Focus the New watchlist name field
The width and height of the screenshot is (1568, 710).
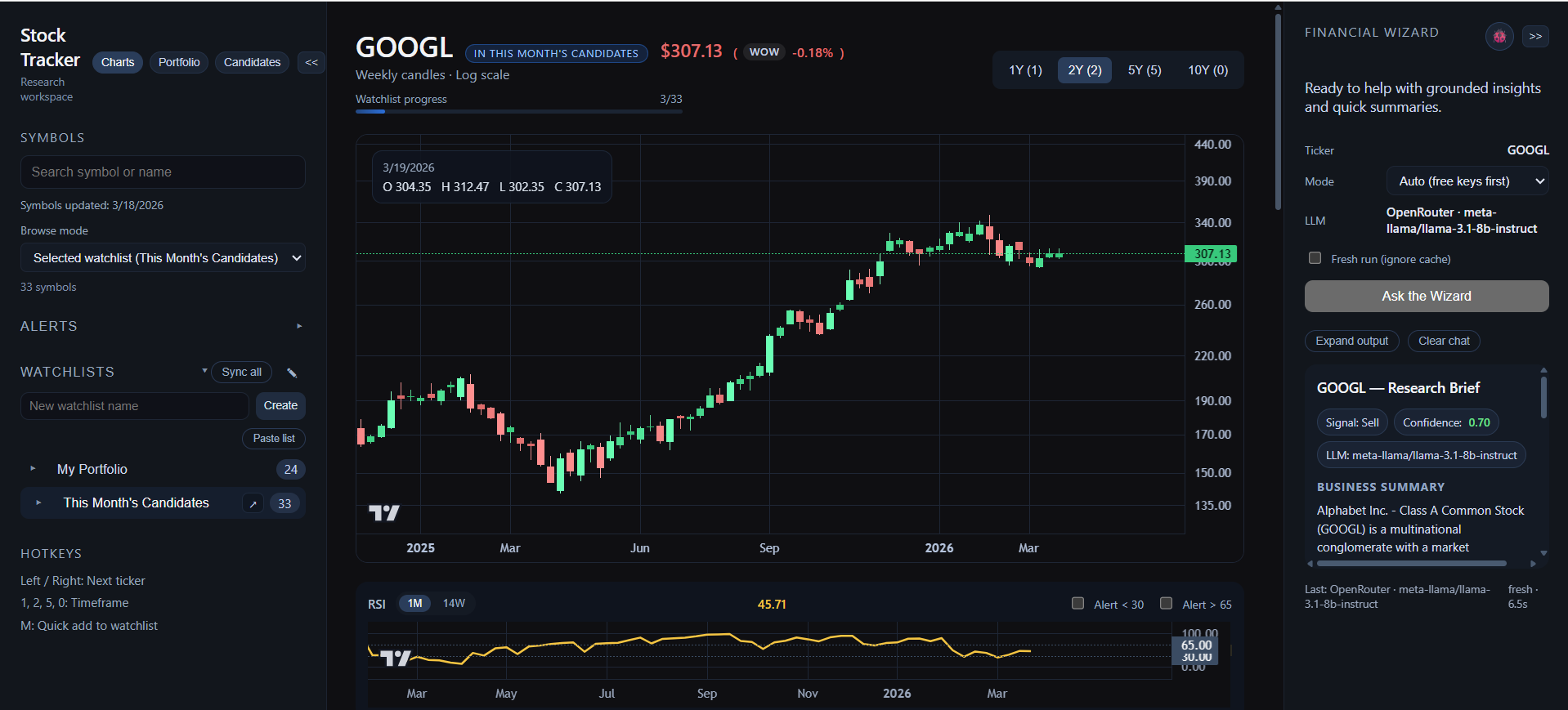pos(135,406)
